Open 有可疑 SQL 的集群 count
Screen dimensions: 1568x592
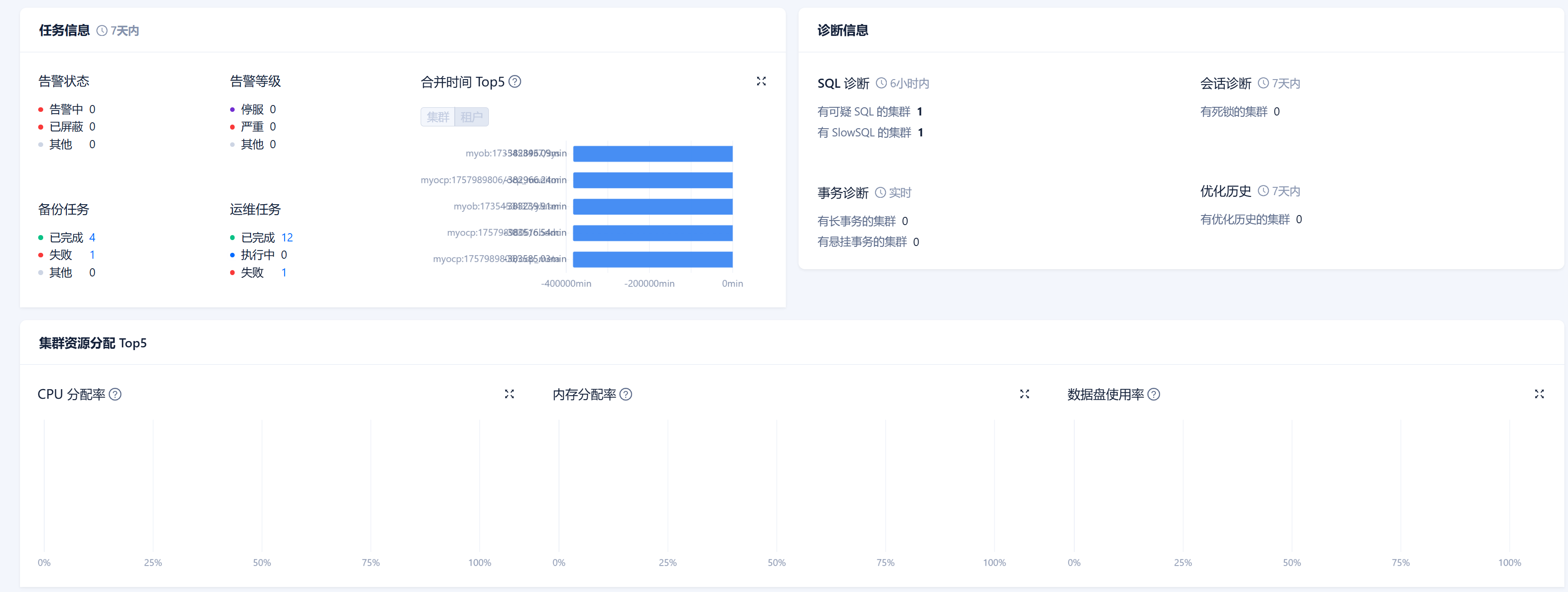click(x=919, y=111)
